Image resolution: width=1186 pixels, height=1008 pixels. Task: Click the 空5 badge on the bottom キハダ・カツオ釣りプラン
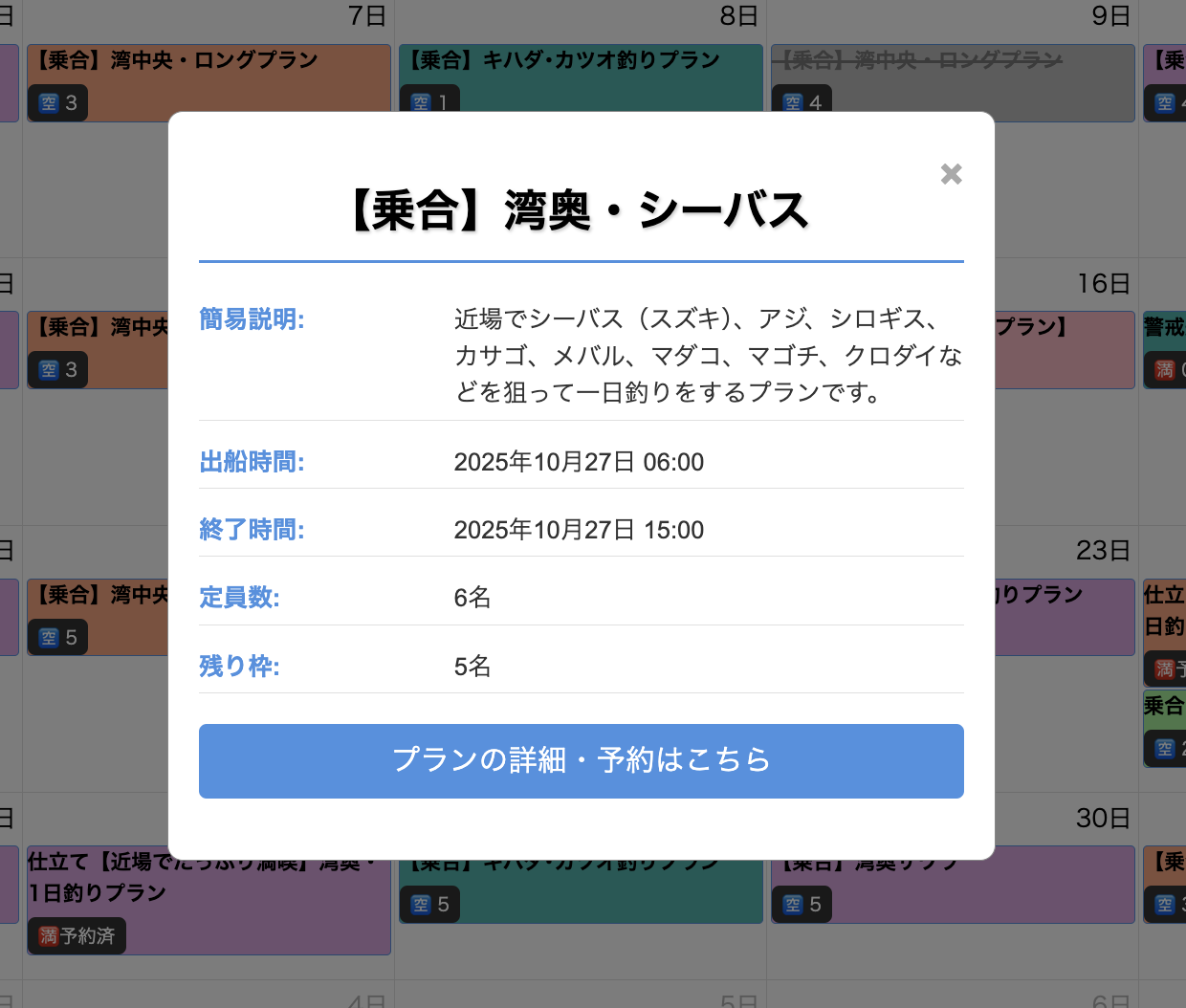coord(429,904)
